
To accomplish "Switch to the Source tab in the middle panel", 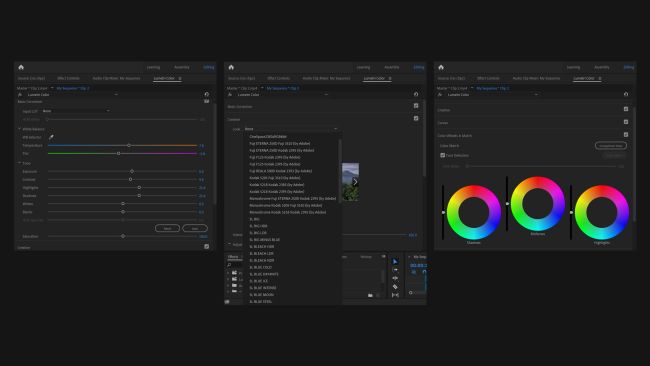I will [x=242, y=78].
